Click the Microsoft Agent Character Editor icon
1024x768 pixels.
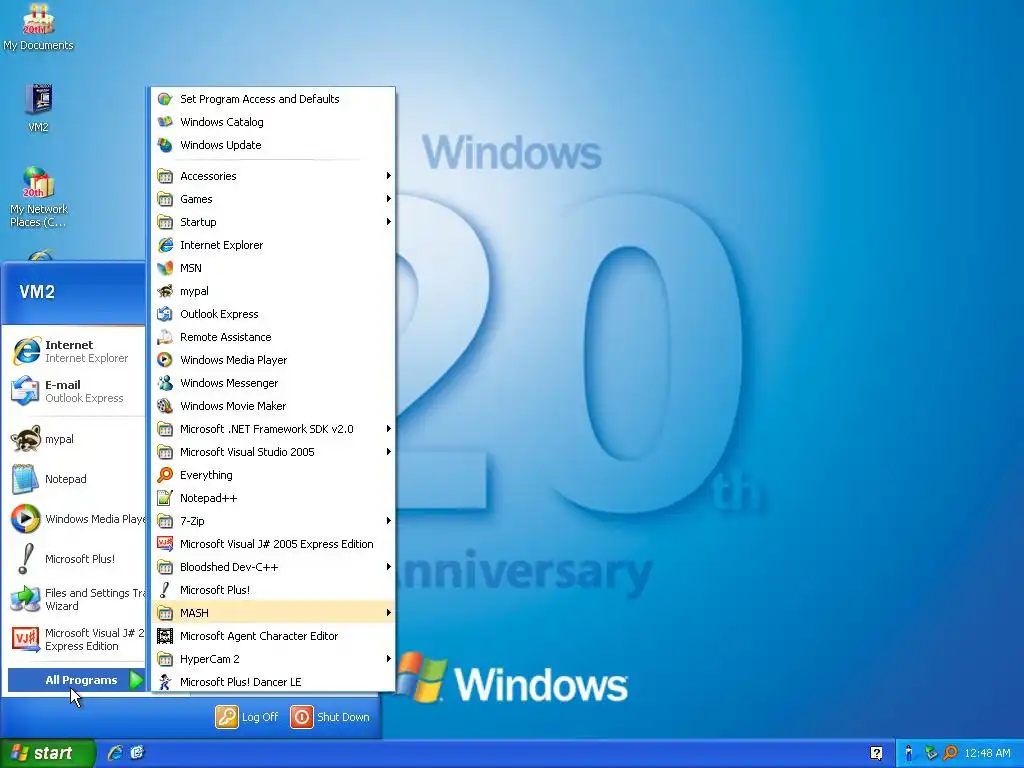coord(165,636)
